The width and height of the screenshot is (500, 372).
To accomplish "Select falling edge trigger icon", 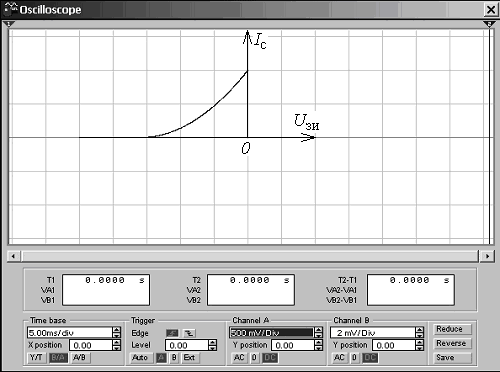I will click(x=189, y=333).
